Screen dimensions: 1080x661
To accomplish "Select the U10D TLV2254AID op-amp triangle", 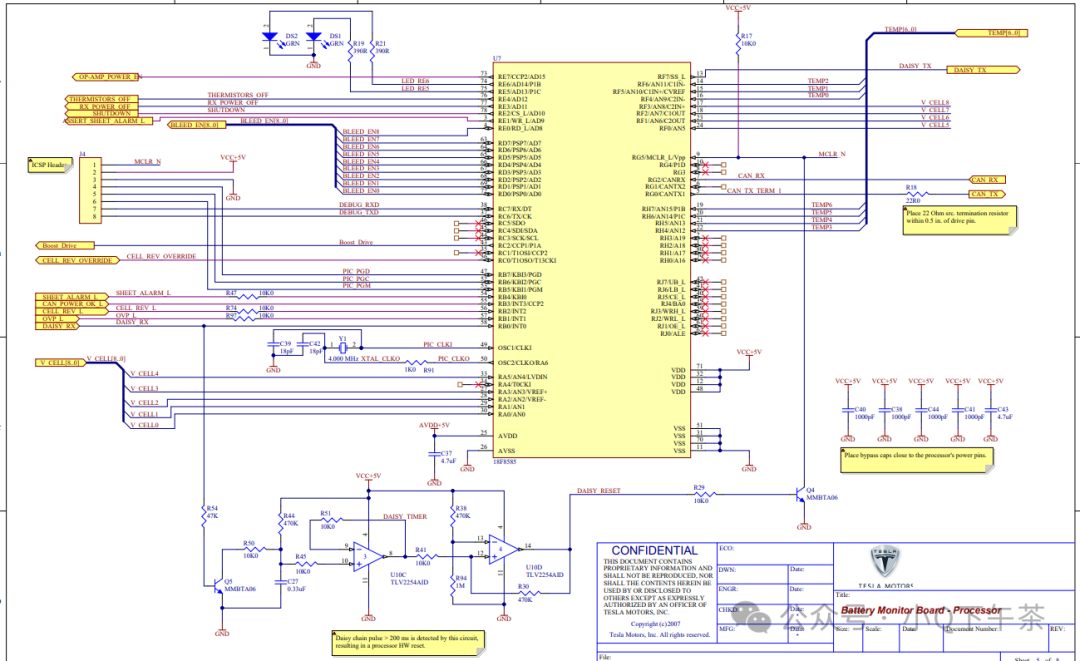I will coord(504,549).
